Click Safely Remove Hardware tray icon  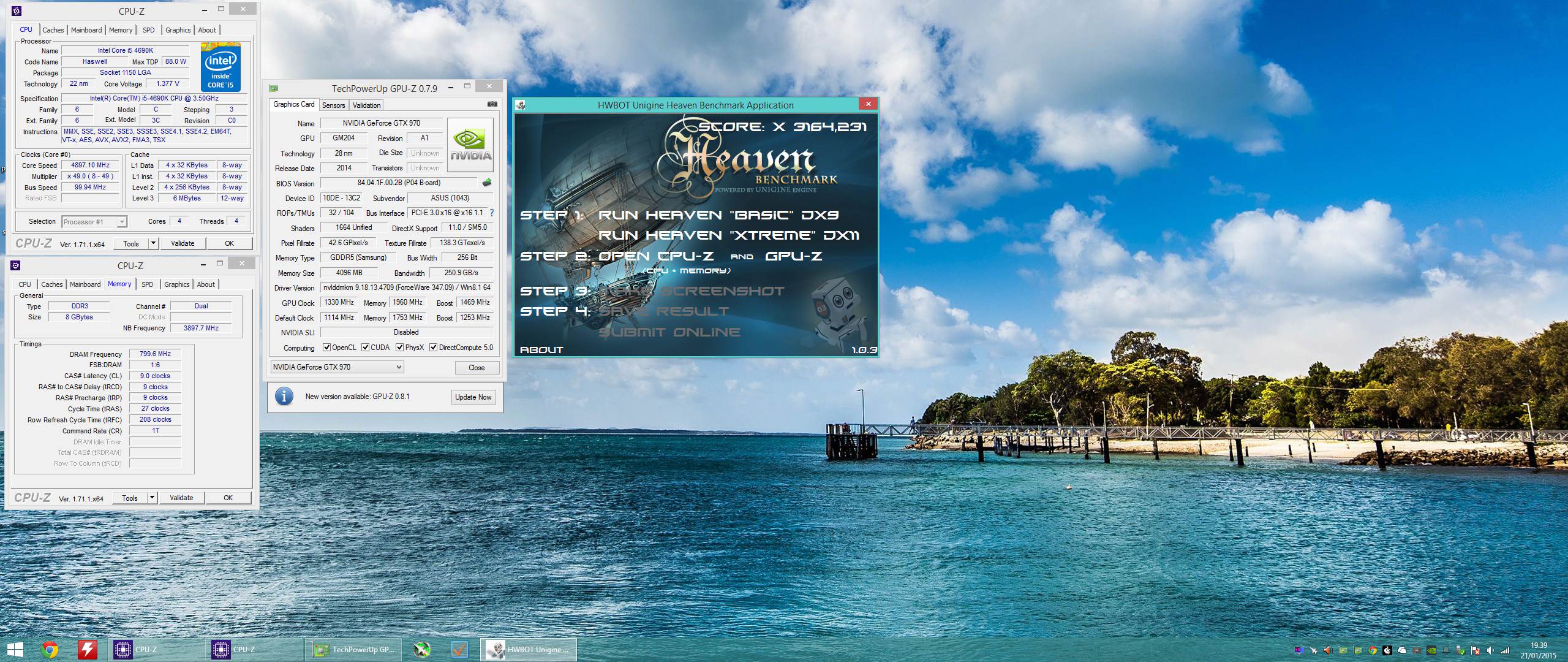1461,650
